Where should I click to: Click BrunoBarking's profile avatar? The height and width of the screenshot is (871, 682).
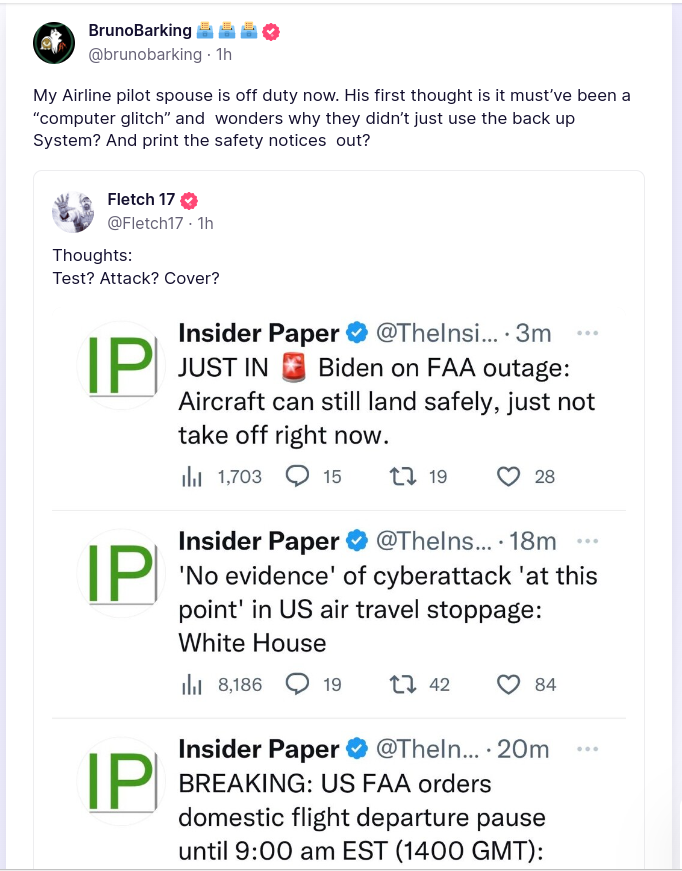tap(54, 42)
